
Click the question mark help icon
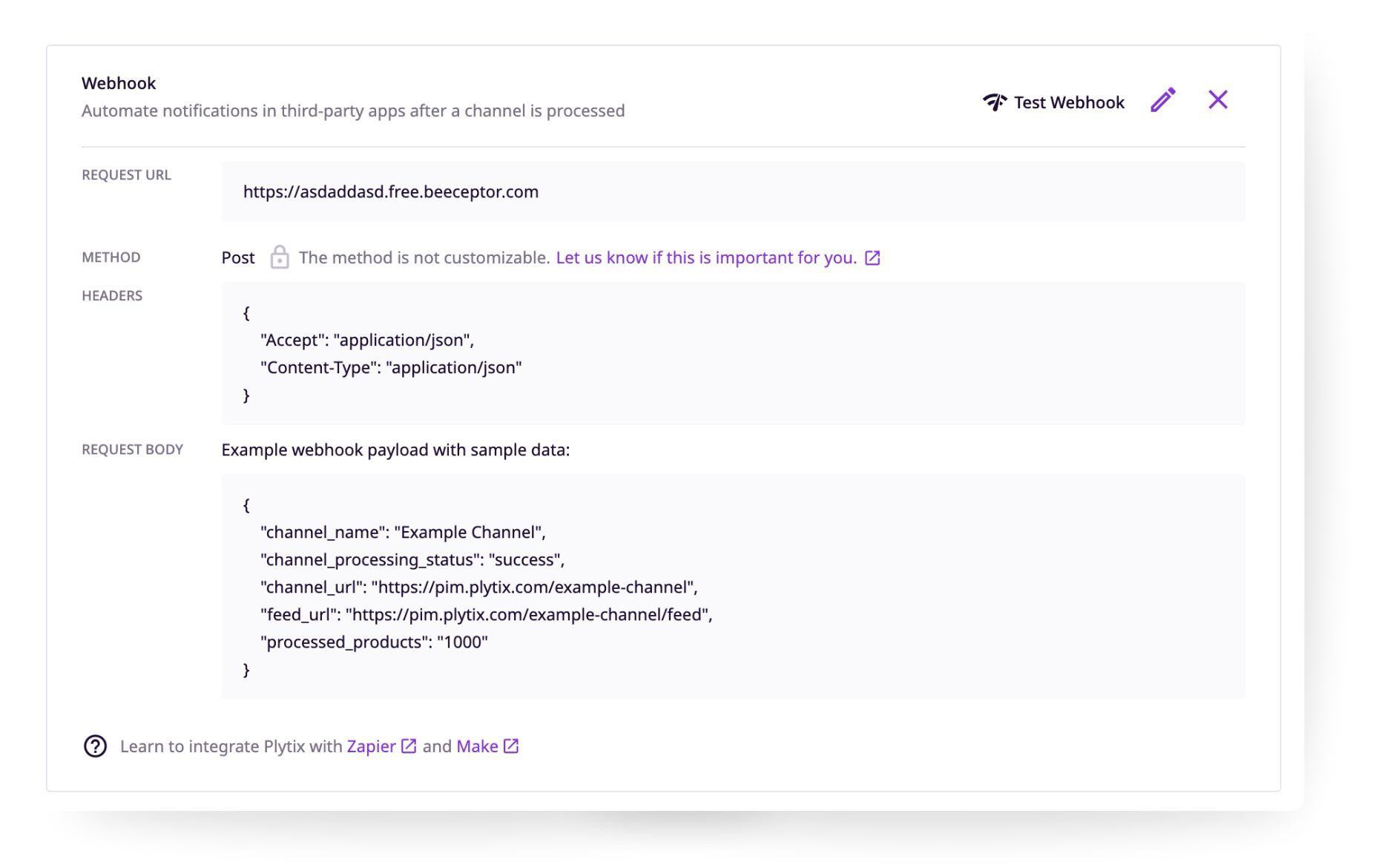point(95,746)
